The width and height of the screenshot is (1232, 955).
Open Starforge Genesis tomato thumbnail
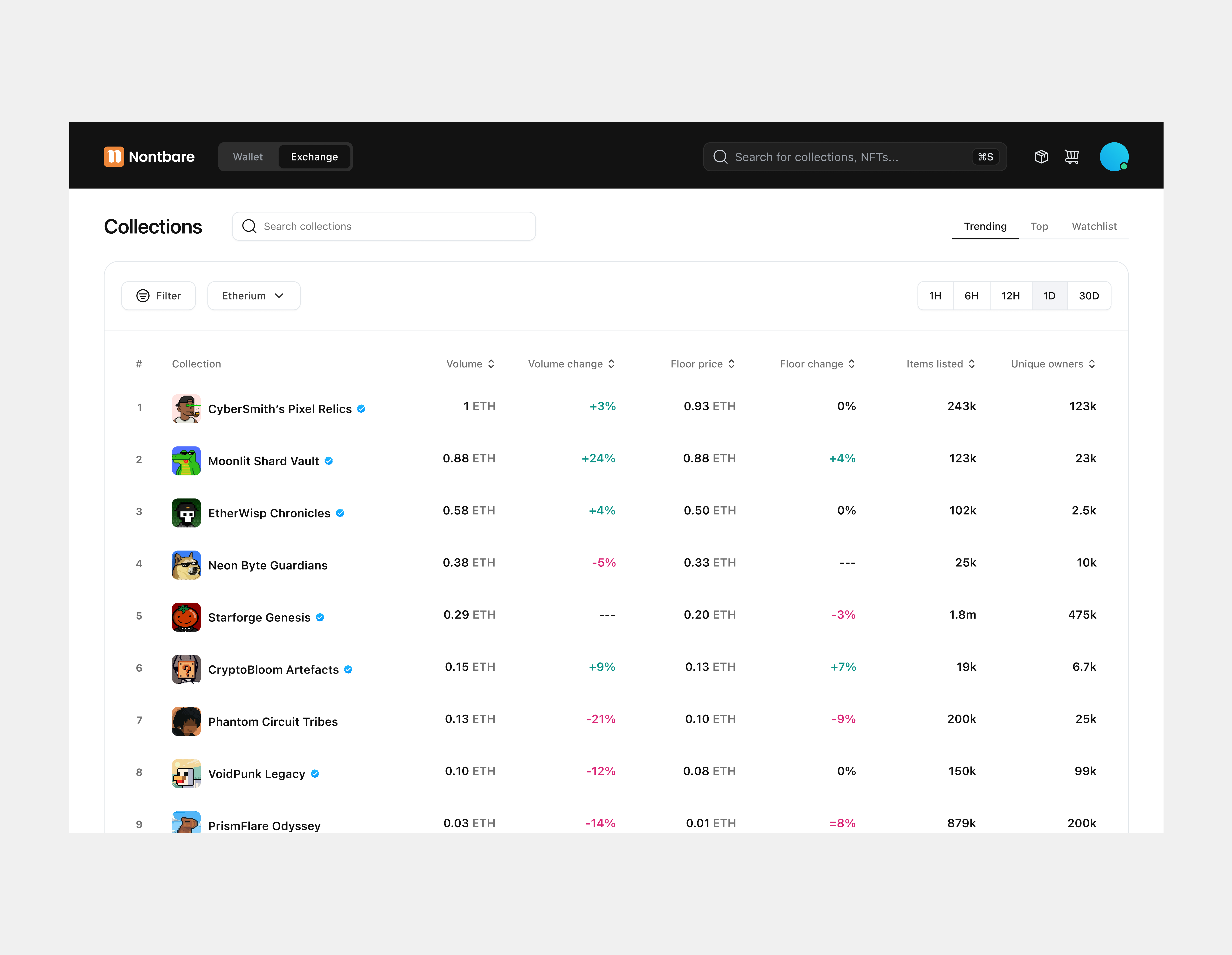pos(186,617)
